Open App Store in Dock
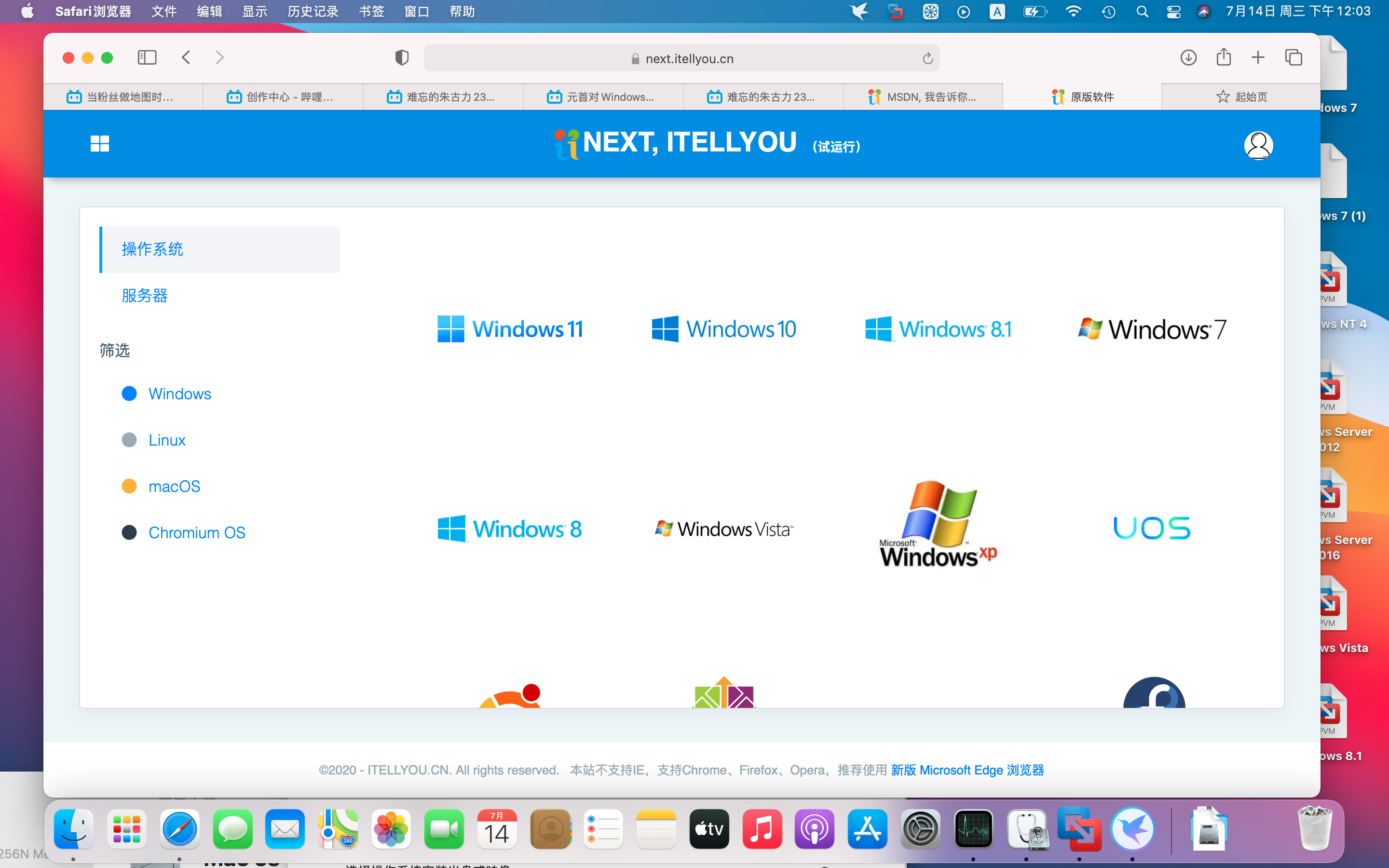This screenshot has width=1389, height=868. tap(867, 829)
